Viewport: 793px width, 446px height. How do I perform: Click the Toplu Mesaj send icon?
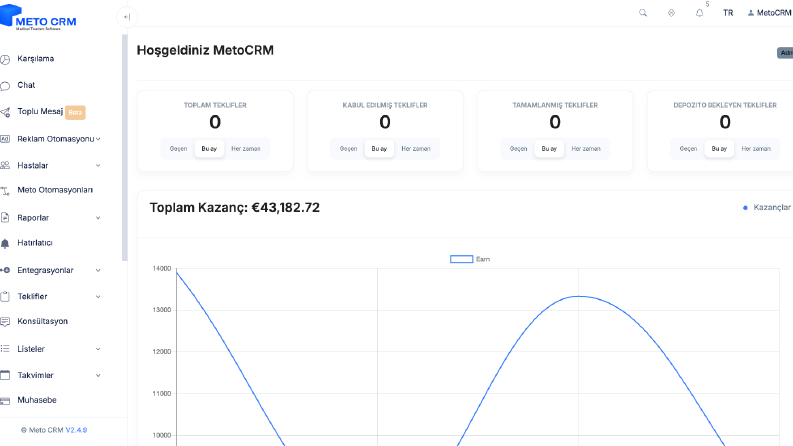[5, 112]
